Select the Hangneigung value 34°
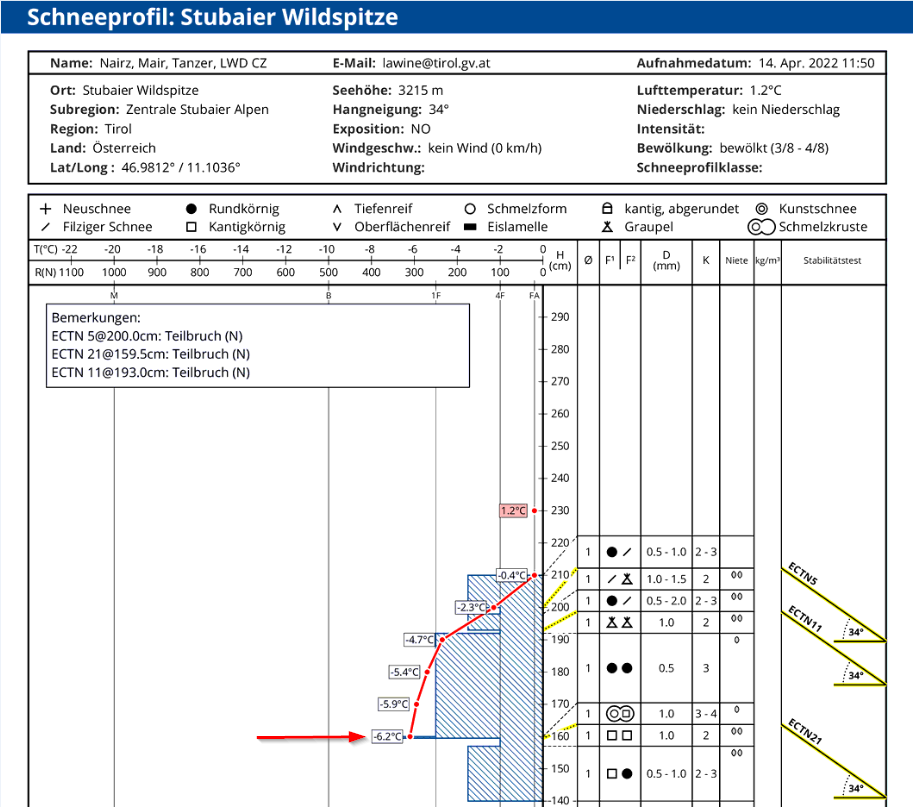913x807 pixels. click(x=439, y=109)
